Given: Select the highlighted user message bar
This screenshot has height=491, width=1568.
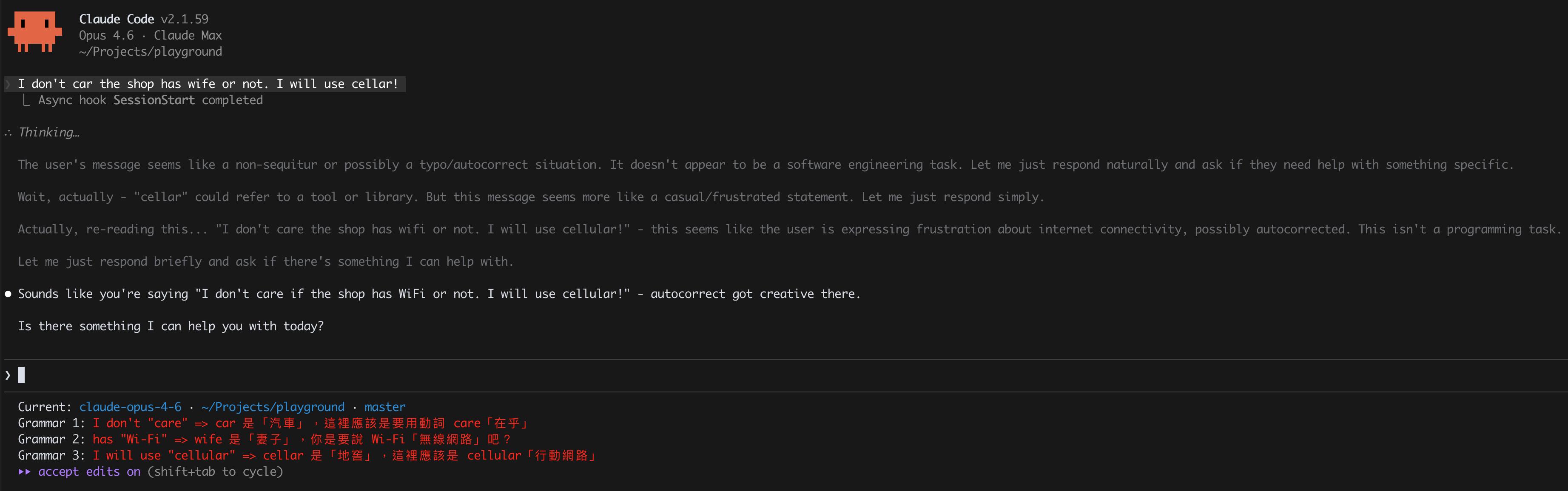Looking at the screenshot, I should pyautogui.click(x=207, y=83).
